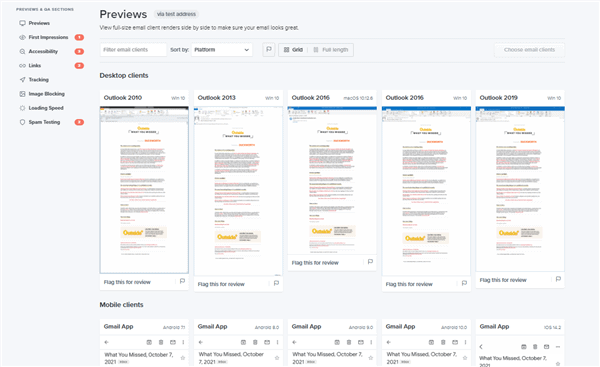The image size is (600, 367).
Task: Click Flag this for review under Outlook 2016 Win 10
Action: (409, 284)
